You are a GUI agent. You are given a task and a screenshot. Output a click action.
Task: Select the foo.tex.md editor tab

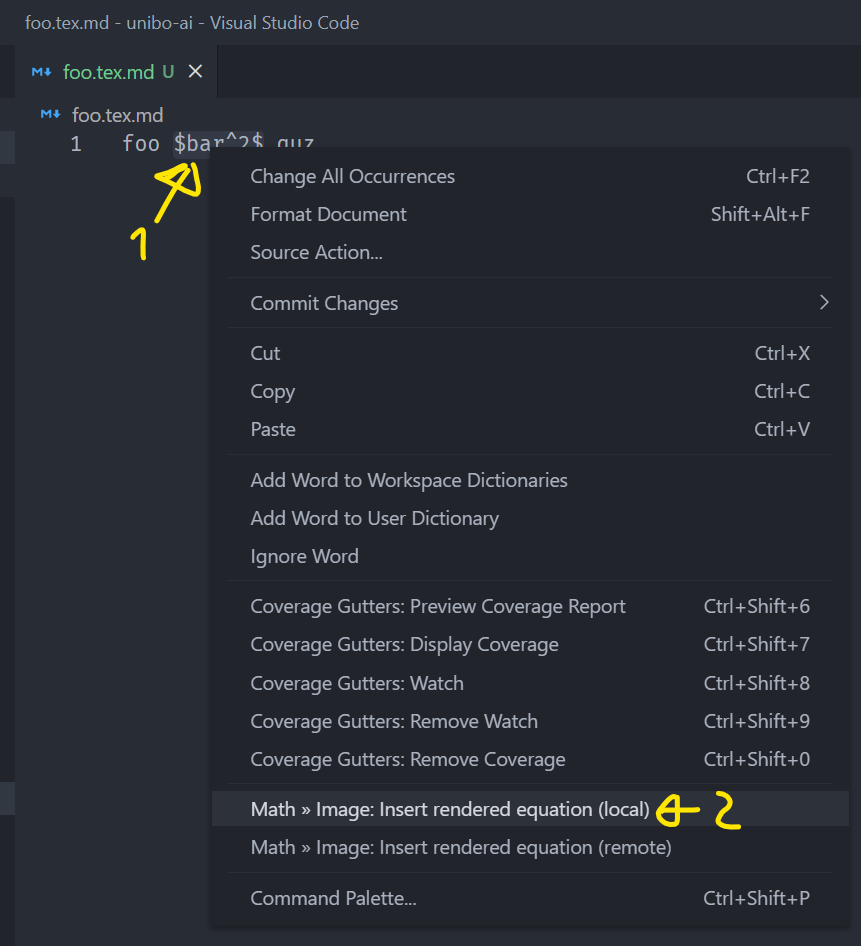click(116, 72)
